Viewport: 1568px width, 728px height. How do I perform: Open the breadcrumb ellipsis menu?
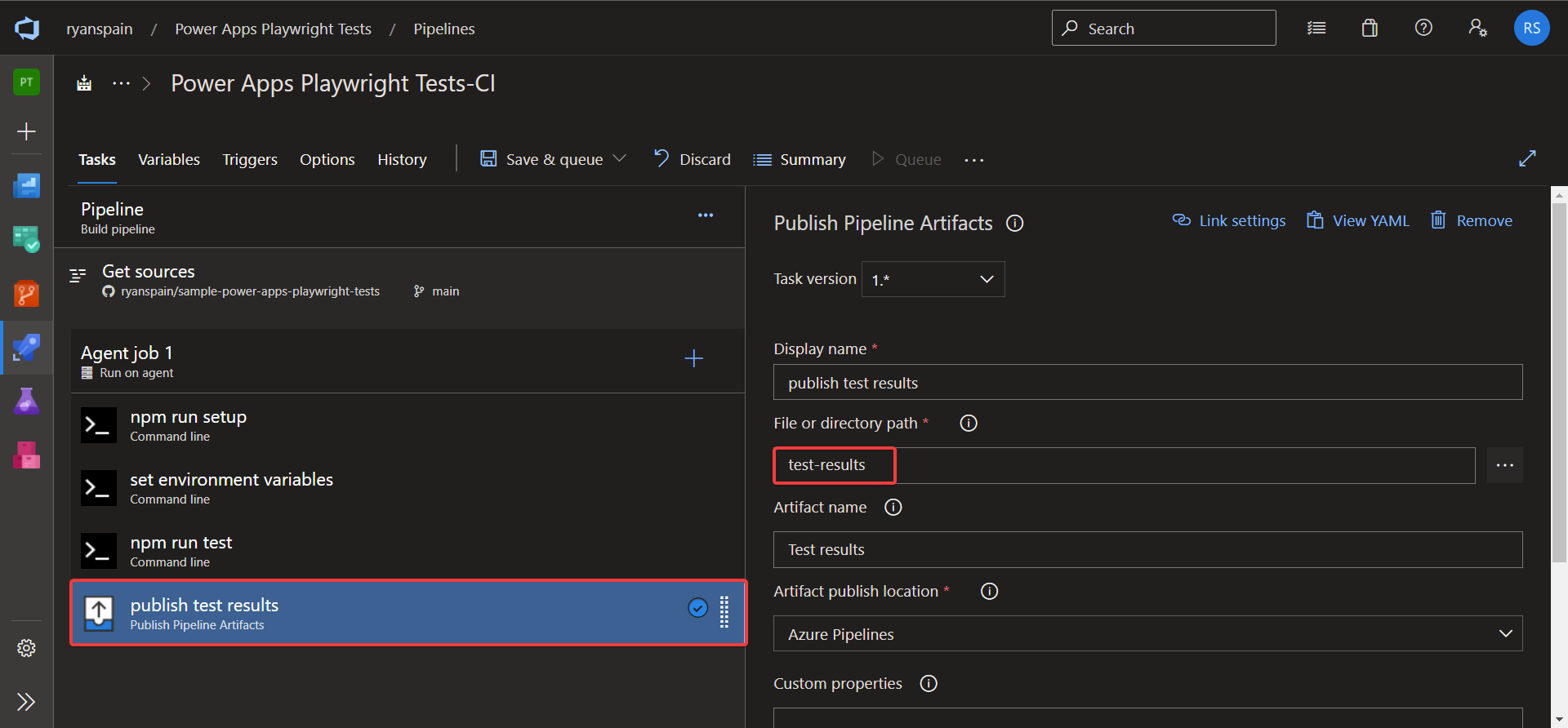[x=121, y=83]
